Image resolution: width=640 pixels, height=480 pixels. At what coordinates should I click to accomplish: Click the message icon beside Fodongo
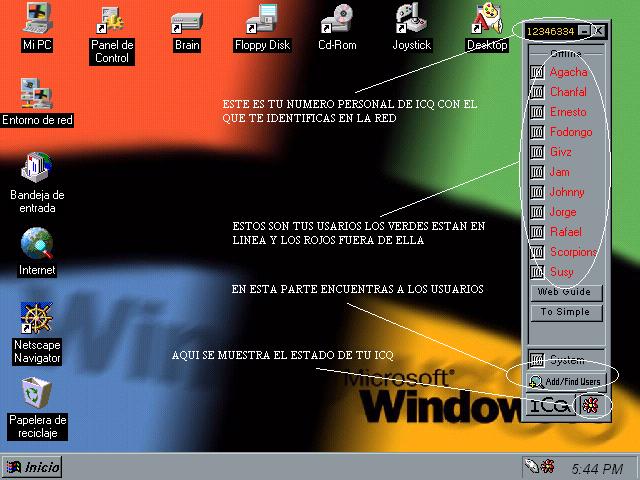click(537, 132)
